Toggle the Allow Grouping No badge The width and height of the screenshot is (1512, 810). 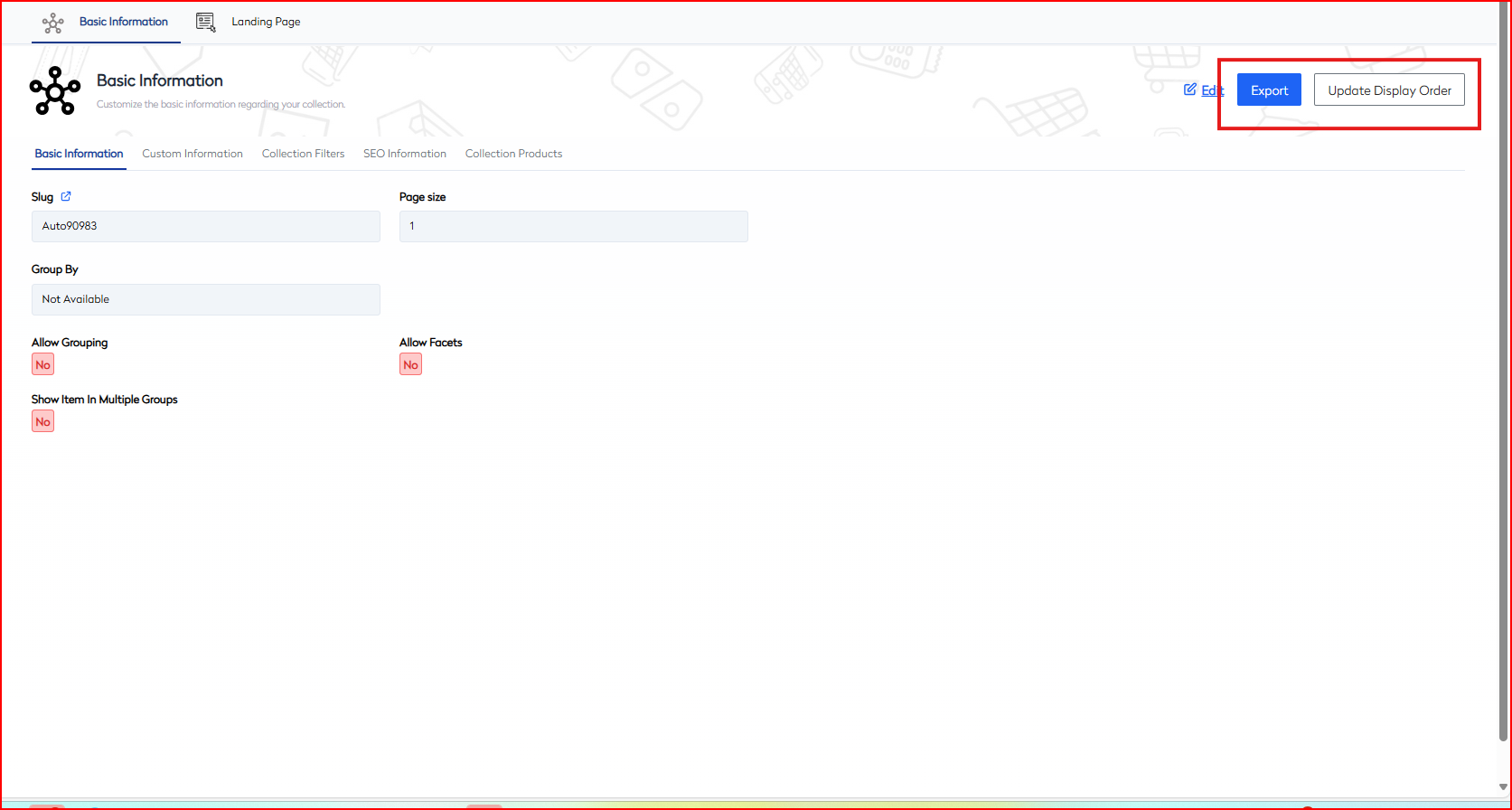(x=42, y=364)
